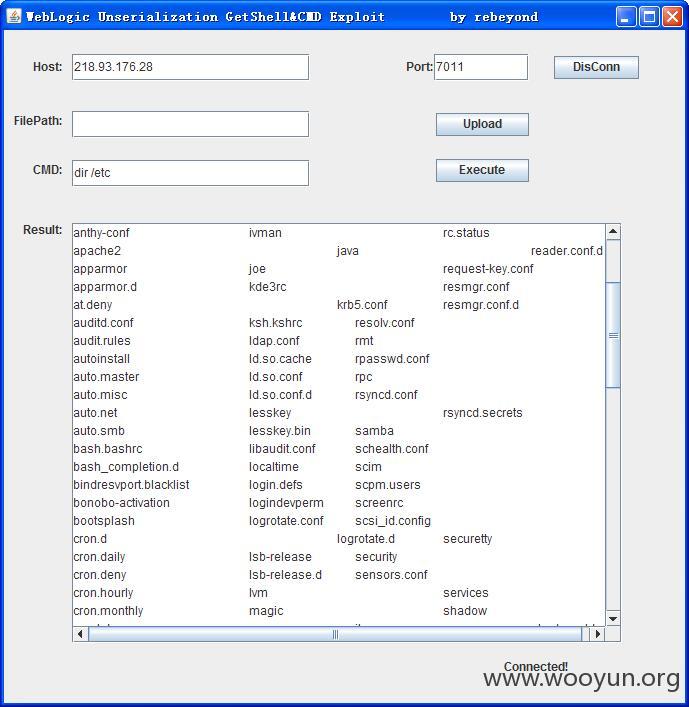This screenshot has width=689, height=707.
Task: Click 'magic' in the results
Action: (266, 611)
